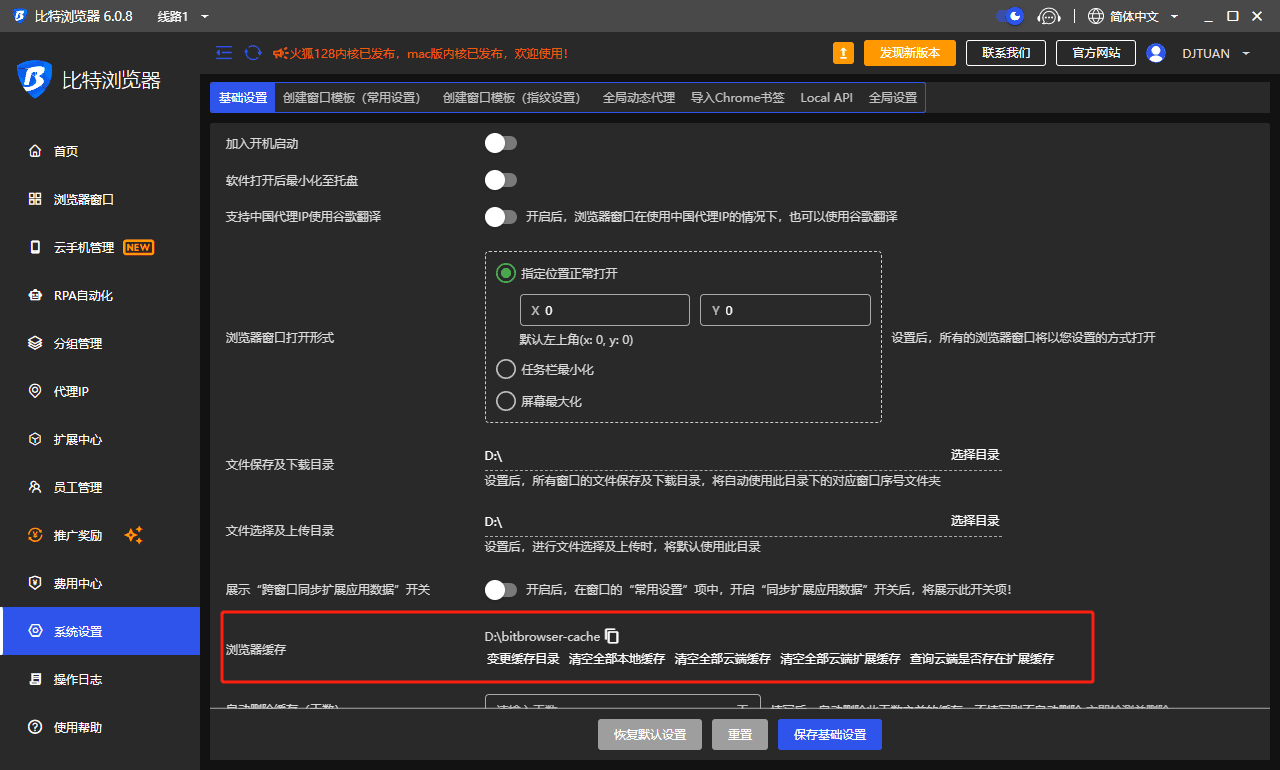Expand the 线路1 dropdown
Screen dimensions: 1280x770
[183, 17]
